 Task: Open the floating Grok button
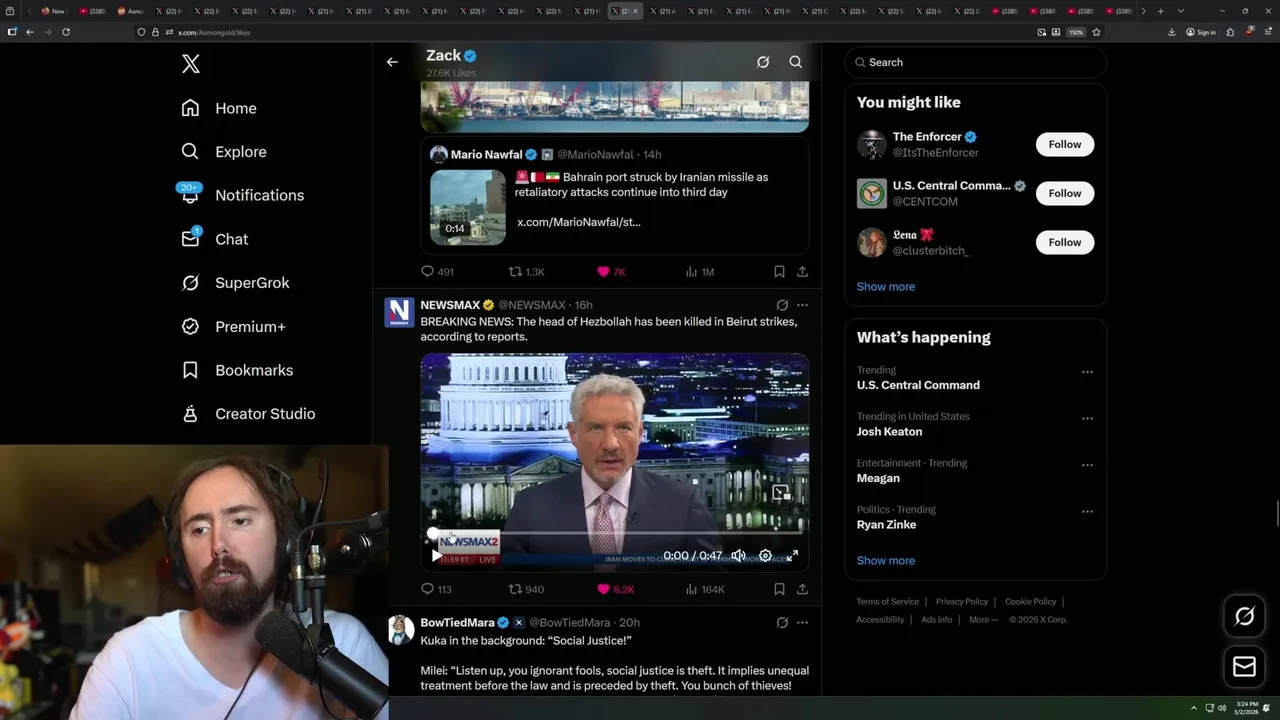(x=1244, y=617)
